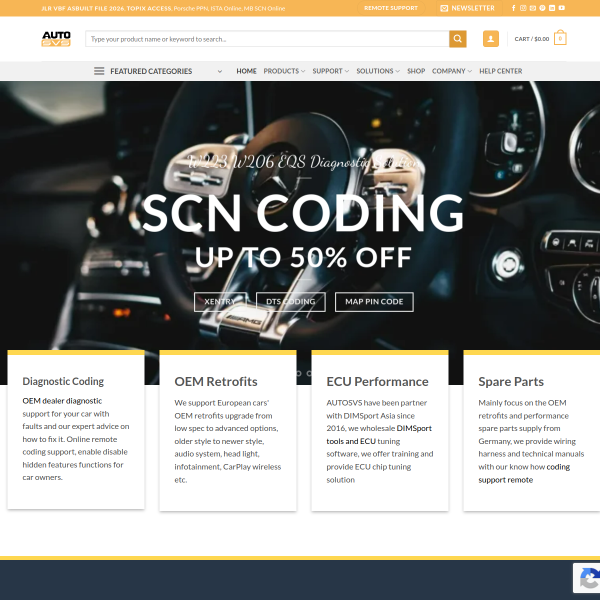The image size is (600, 600).
Task: Open the Facebook page icon
Action: click(514, 8)
